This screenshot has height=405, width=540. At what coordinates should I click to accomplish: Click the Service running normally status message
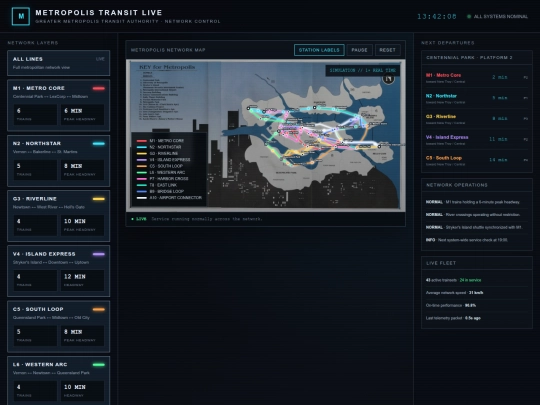pos(207,219)
